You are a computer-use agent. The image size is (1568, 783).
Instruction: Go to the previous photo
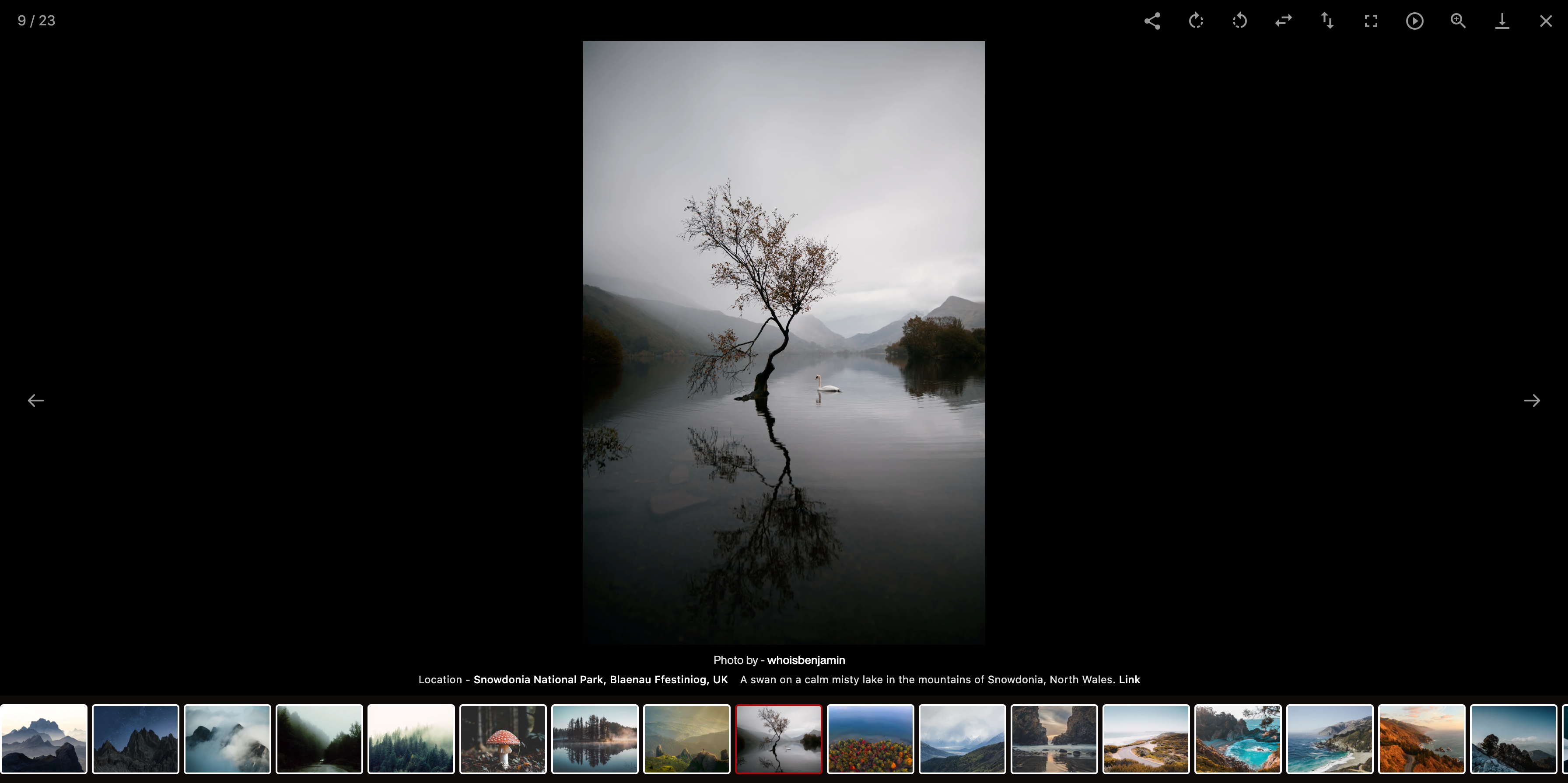35,400
